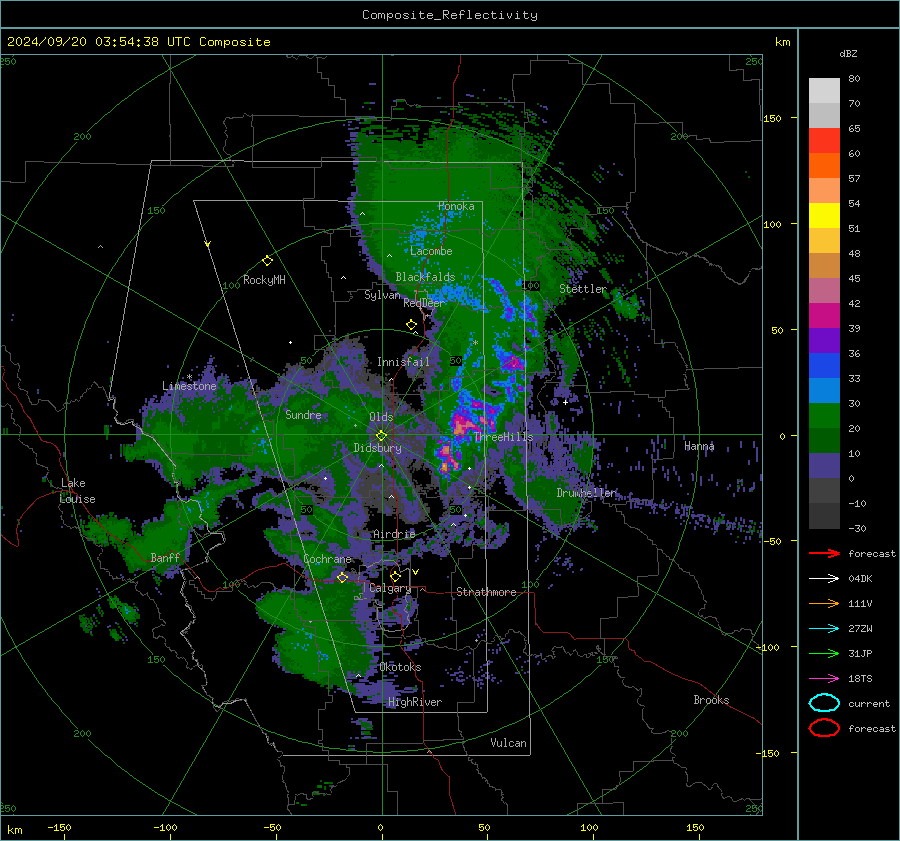Click the yellow diamond marker below RedDeer

pyautogui.click(x=412, y=325)
